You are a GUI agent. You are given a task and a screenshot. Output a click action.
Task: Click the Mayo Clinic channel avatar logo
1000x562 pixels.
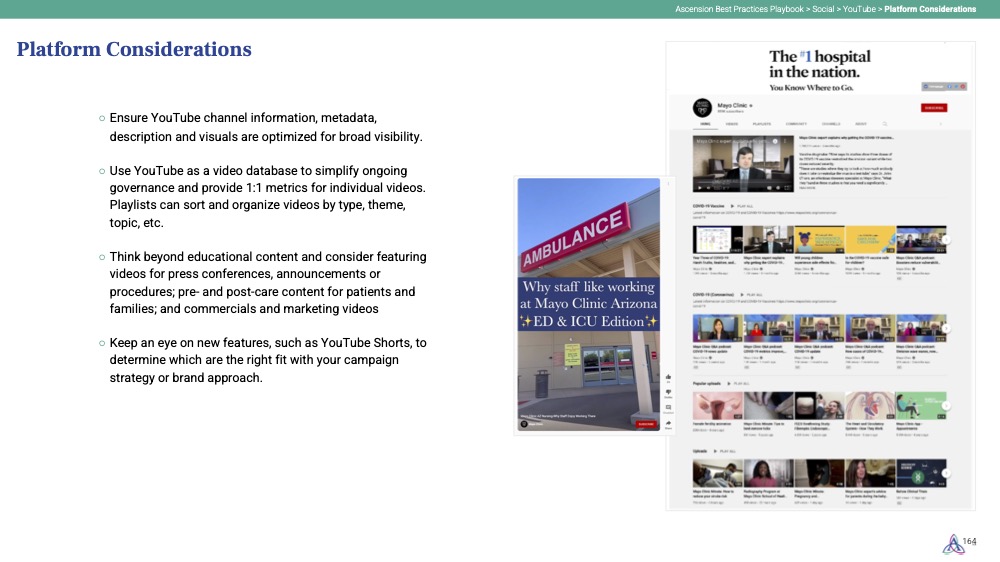702,106
